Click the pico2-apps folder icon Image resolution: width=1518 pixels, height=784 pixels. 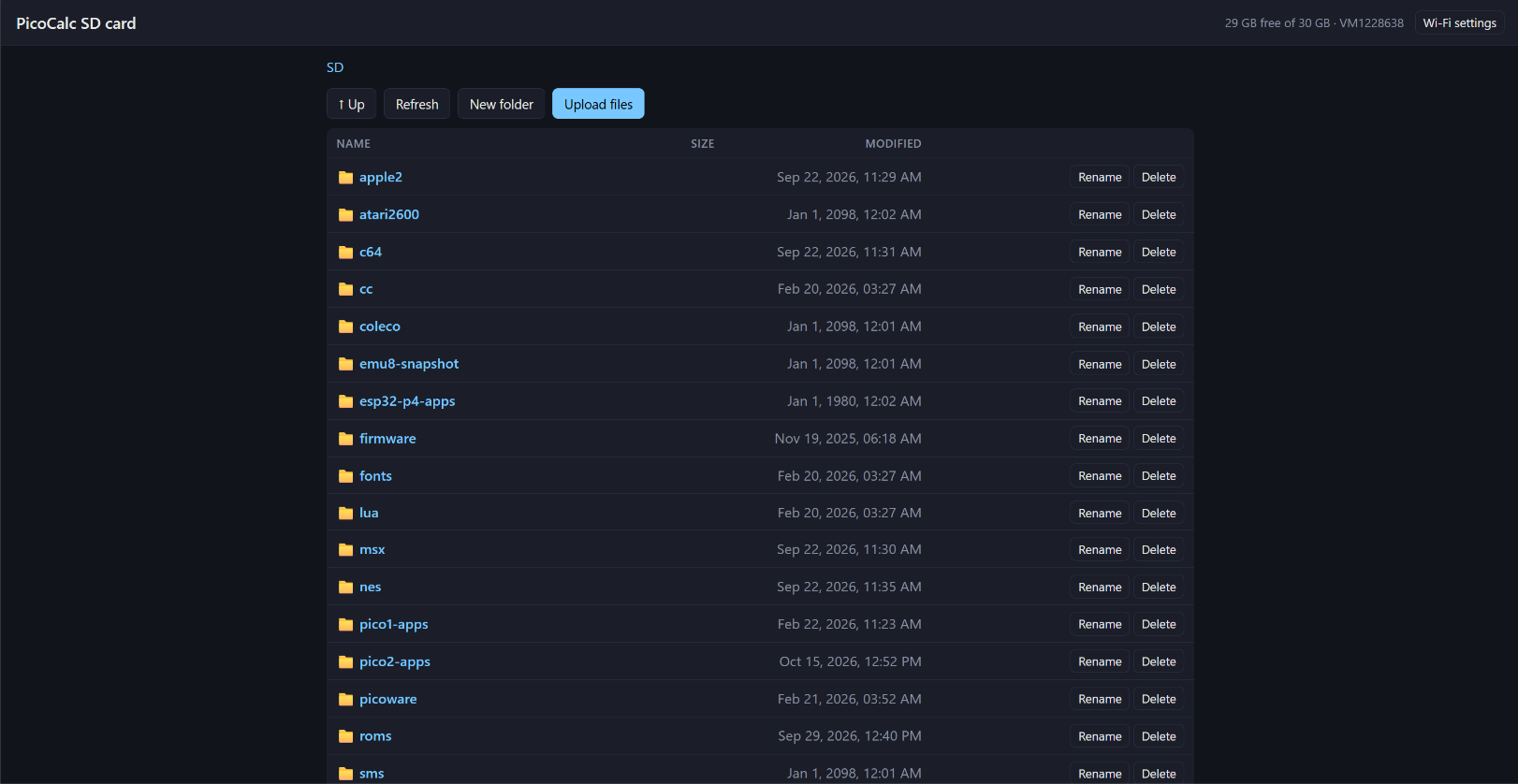pyautogui.click(x=345, y=662)
